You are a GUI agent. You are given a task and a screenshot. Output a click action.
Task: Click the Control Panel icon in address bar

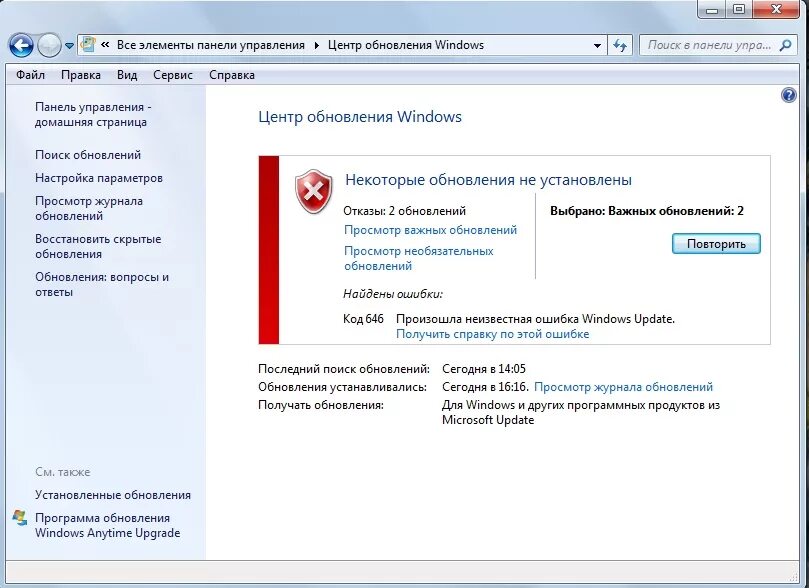click(88, 44)
